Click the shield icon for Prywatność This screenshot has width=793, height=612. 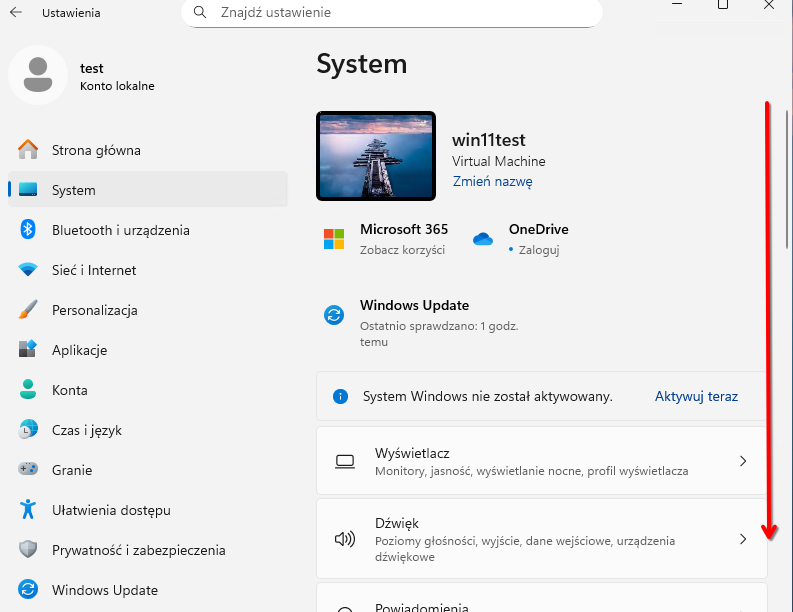(28, 549)
